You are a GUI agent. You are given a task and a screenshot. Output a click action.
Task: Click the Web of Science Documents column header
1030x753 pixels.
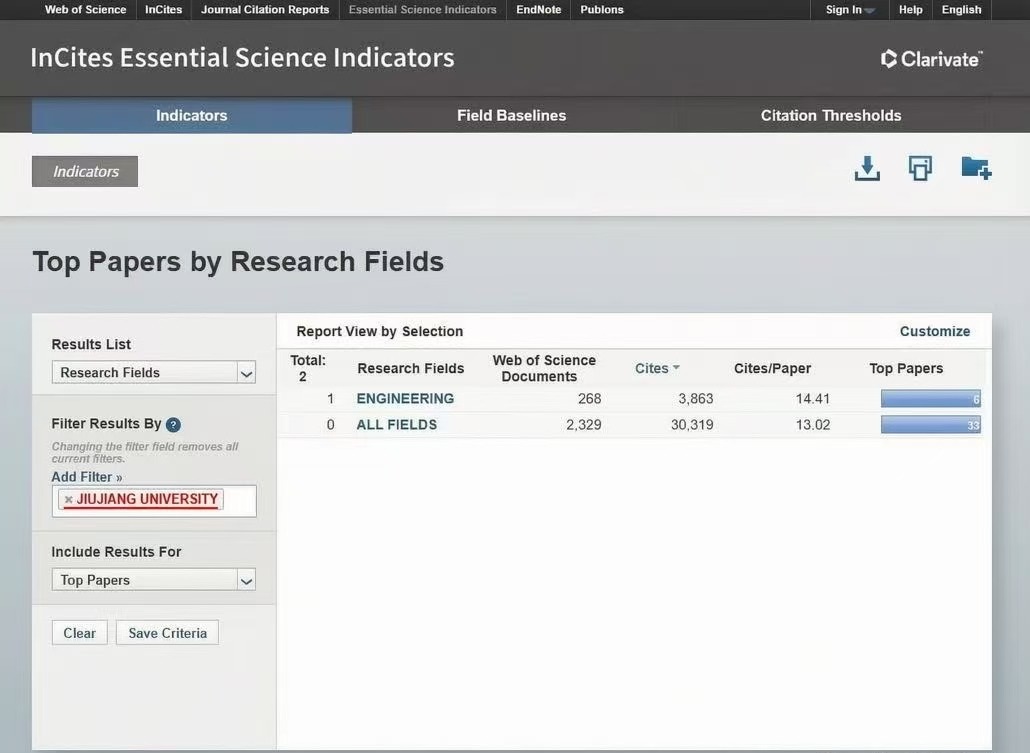pyautogui.click(x=544, y=369)
